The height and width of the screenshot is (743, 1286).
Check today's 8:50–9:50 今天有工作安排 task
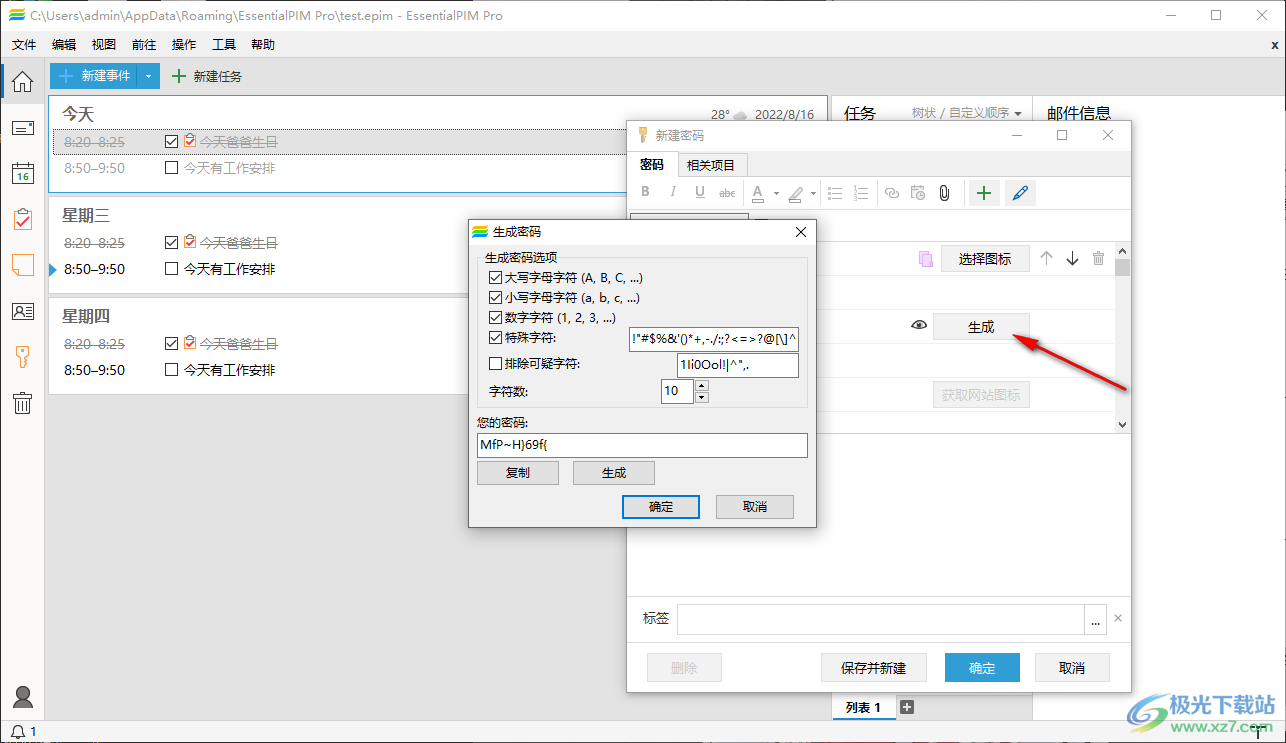(x=172, y=168)
